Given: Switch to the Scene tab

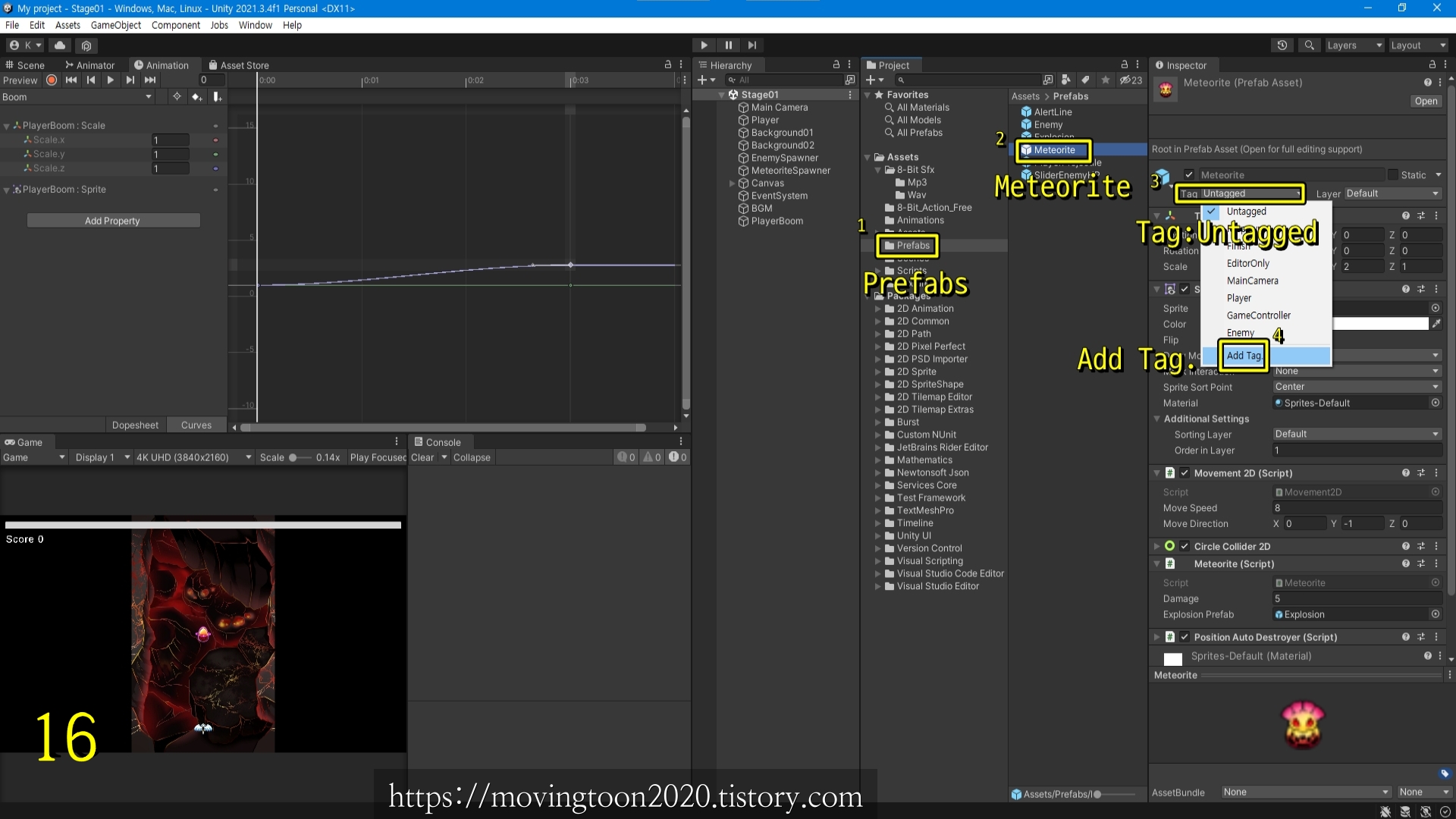Looking at the screenshot, I should point(26,65).
